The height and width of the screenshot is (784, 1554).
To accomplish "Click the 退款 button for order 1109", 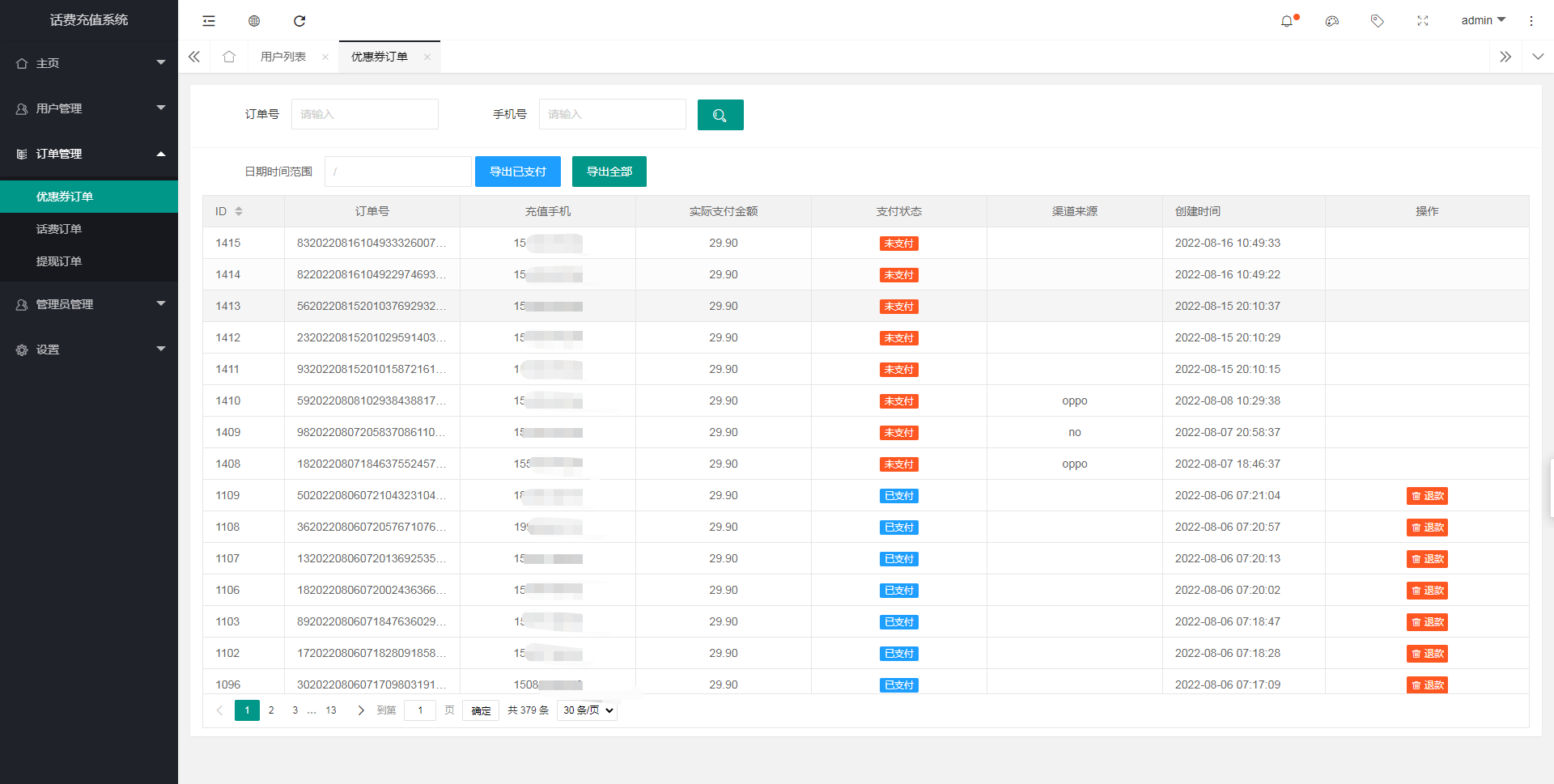I will [1427, 496].
